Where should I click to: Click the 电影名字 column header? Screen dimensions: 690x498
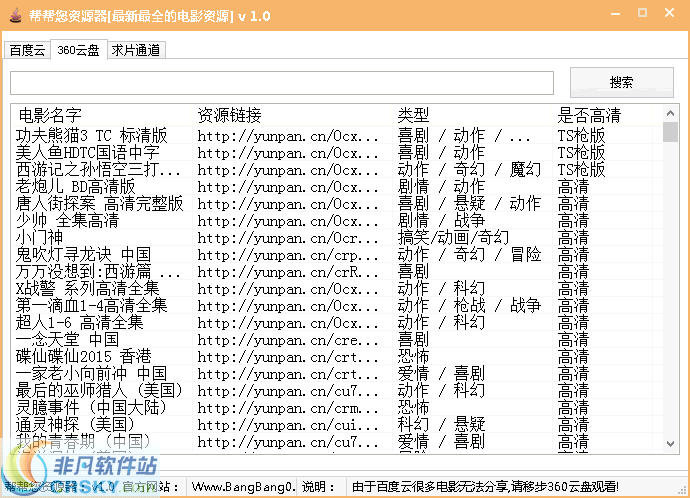pyautogui.click(x=50, y=115)
